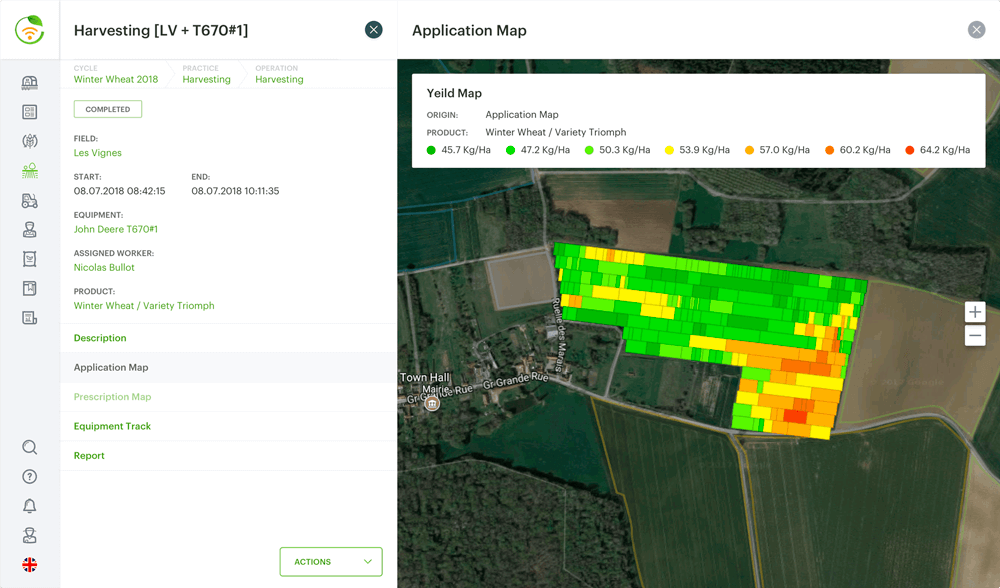Expand the Actions dropdown
Viewport: 1000px width, 588px height.
[331, 562]
